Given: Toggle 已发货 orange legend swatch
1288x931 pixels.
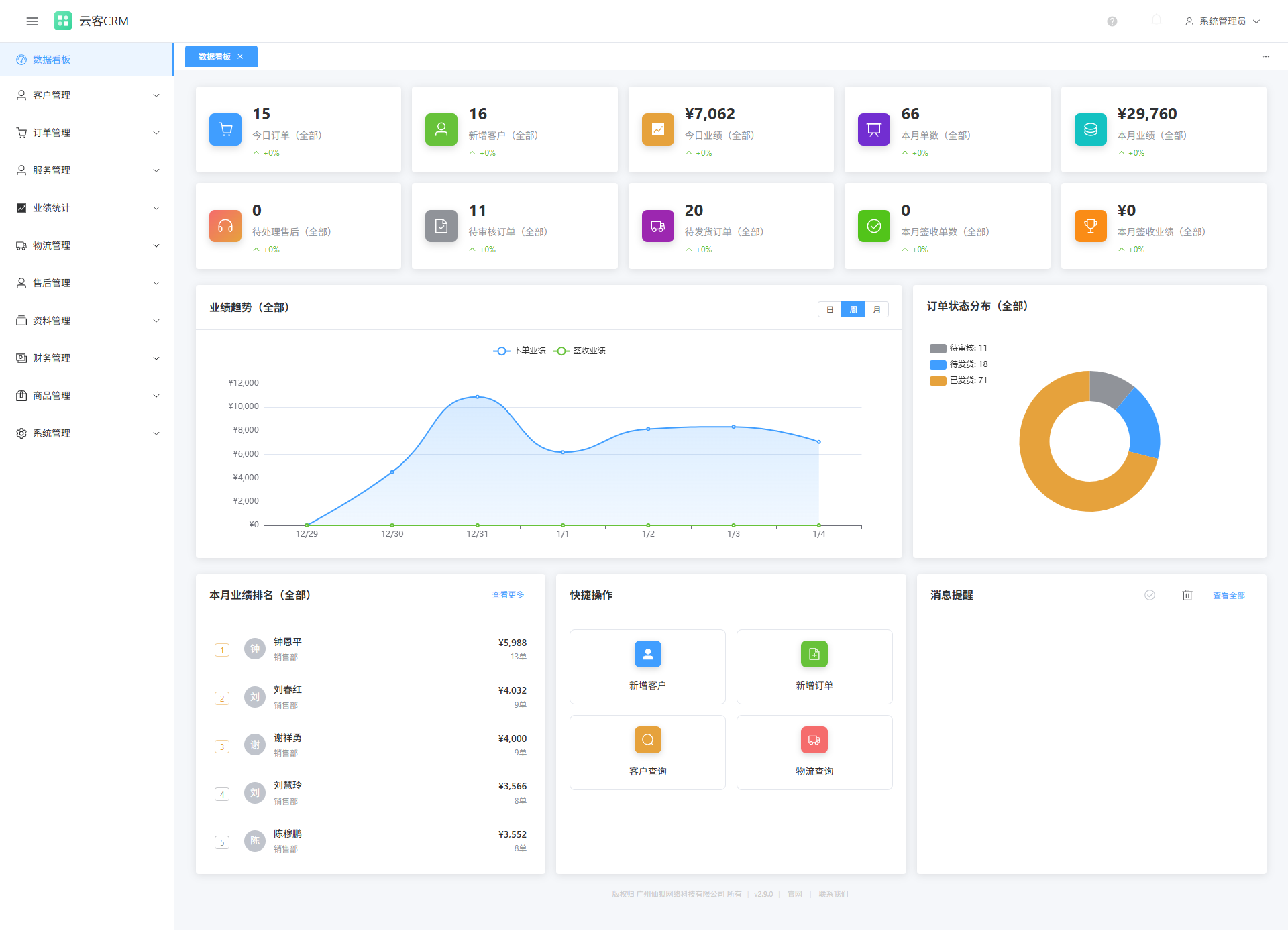Looking at the screenshot, I should tap(938, 380).
